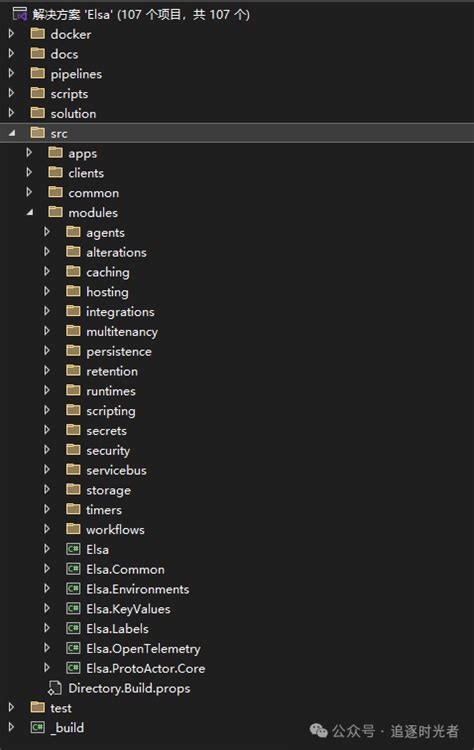Click the file icon of Directory.Build.props

point(55,688)
